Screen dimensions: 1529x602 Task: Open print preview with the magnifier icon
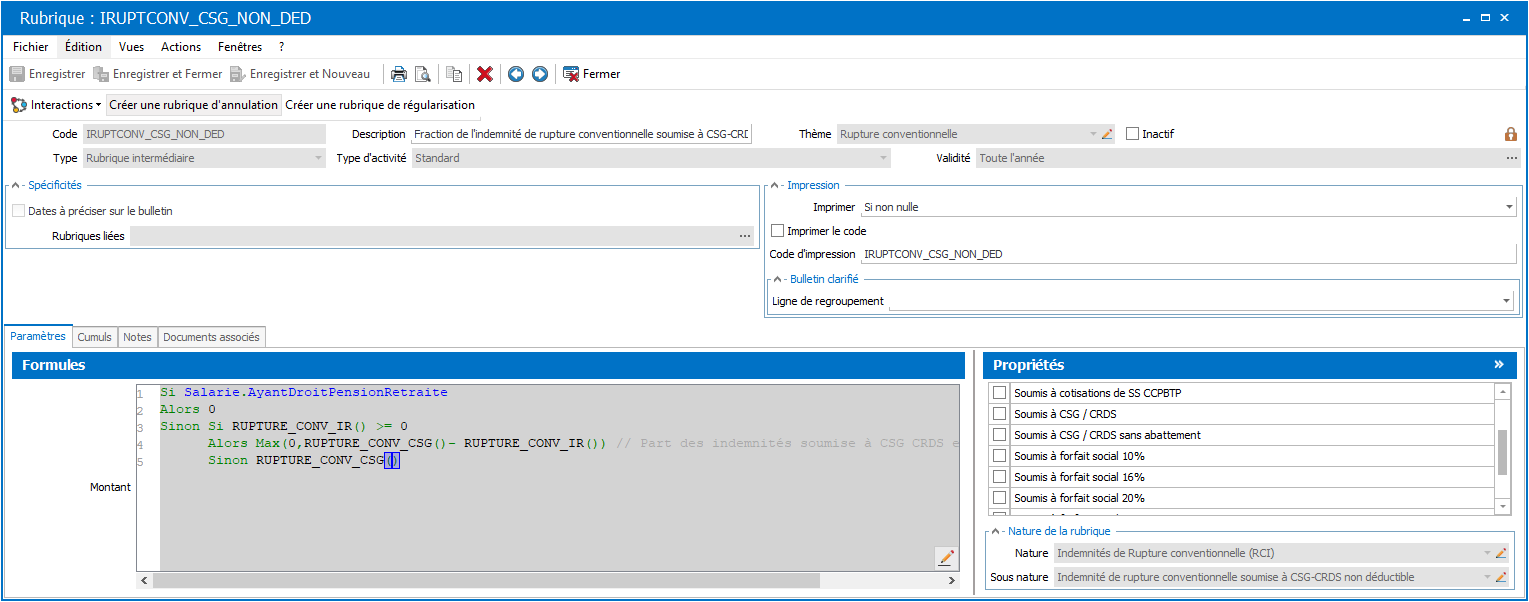point(422,74)
